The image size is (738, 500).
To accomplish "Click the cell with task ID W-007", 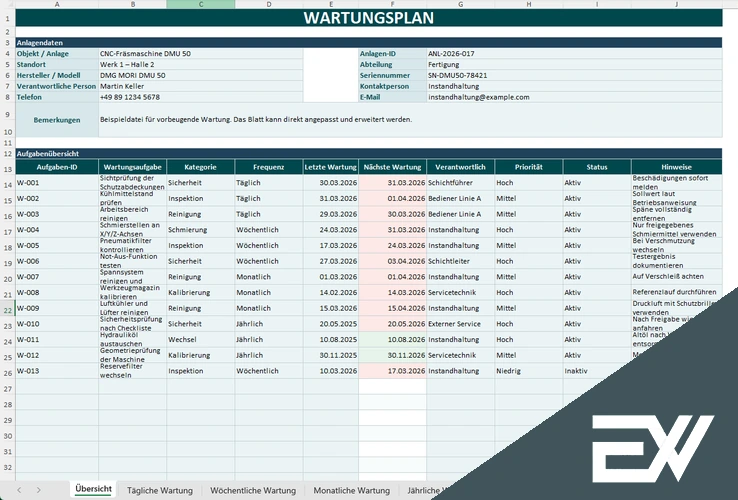I will click(57, 277).
